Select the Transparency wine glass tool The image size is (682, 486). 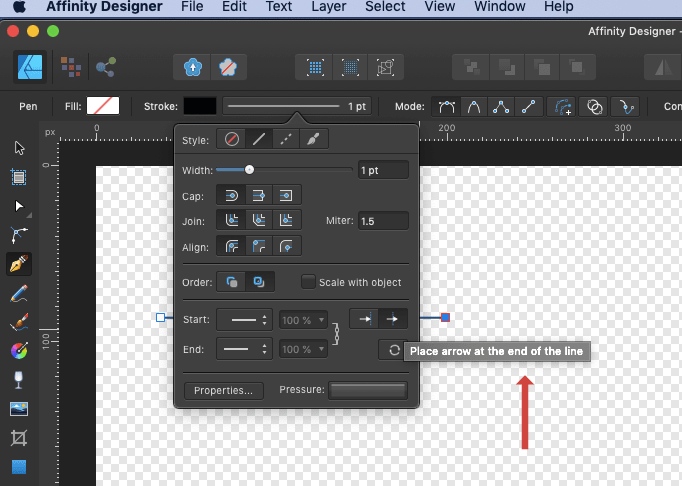(x=19, y=380)
